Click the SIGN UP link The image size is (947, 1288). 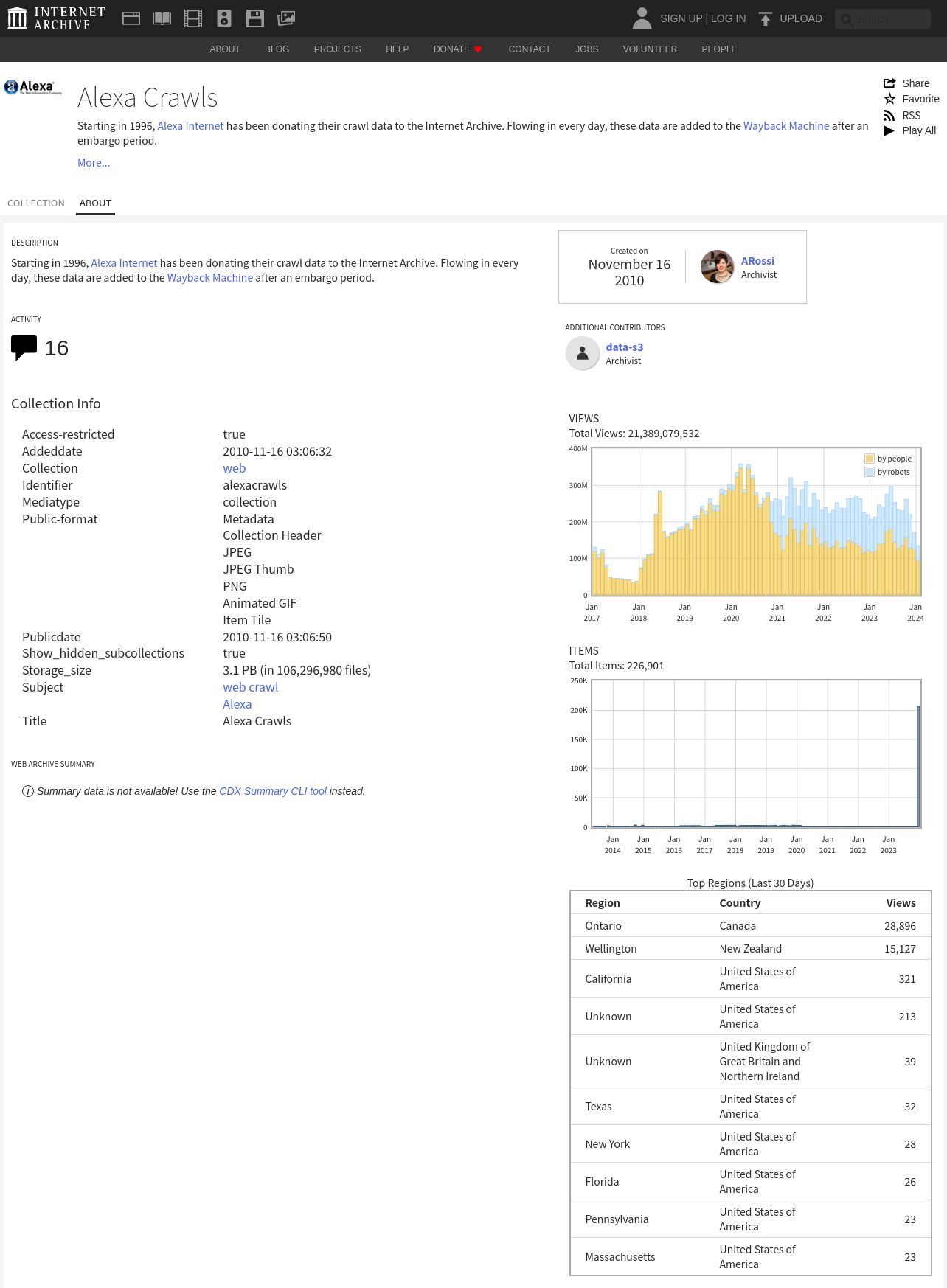tap(681, 18)
